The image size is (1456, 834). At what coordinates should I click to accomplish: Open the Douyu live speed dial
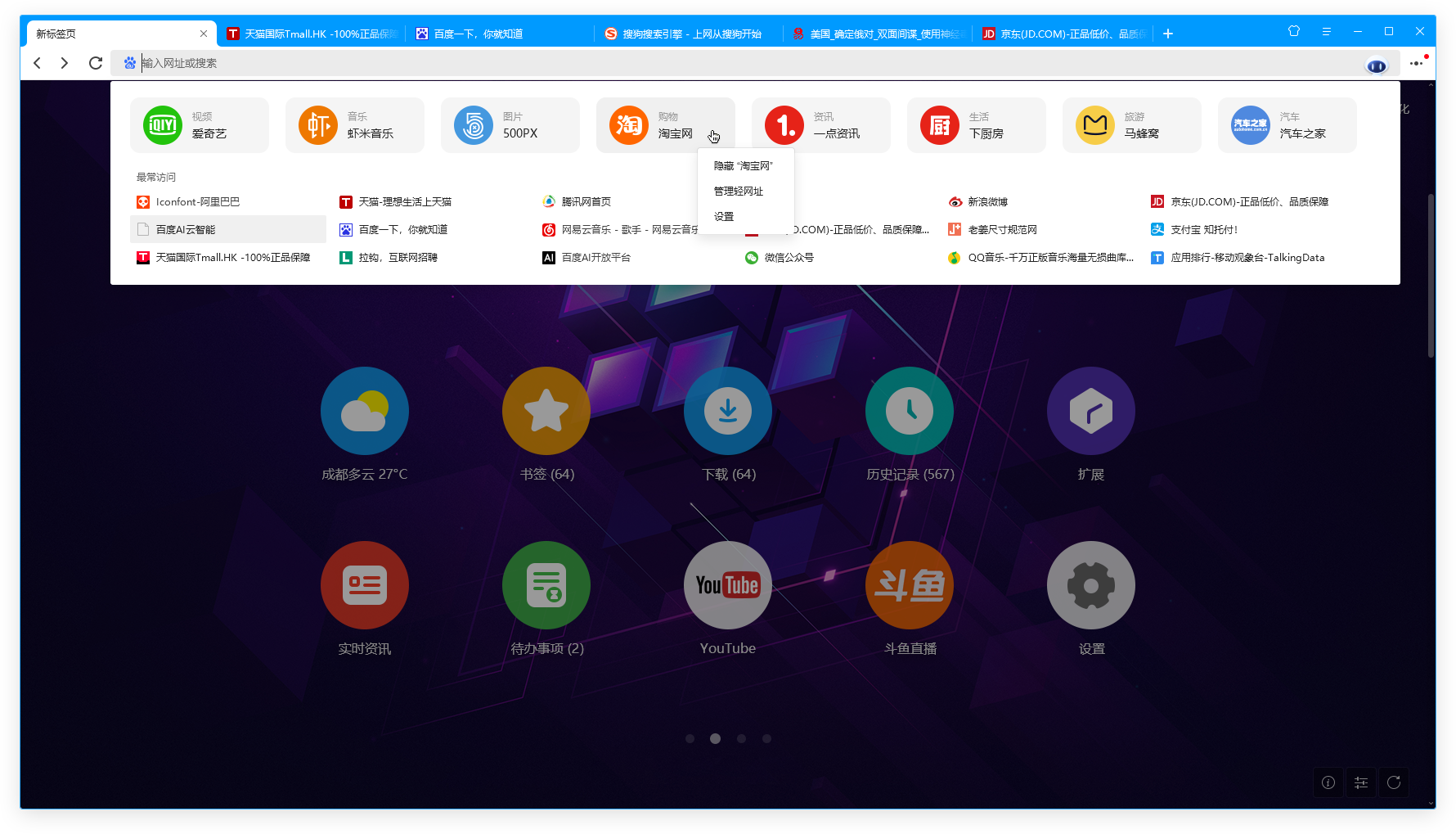coord(910,585)
